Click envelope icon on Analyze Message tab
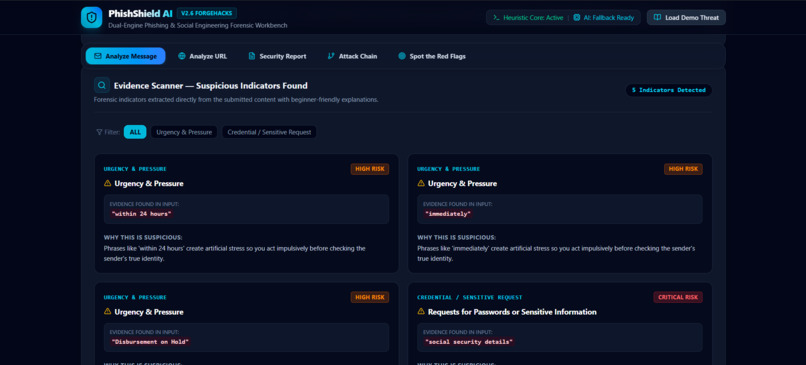Viewport: 806px width, 365px height. pyautogui.click(x=98, y=56)
